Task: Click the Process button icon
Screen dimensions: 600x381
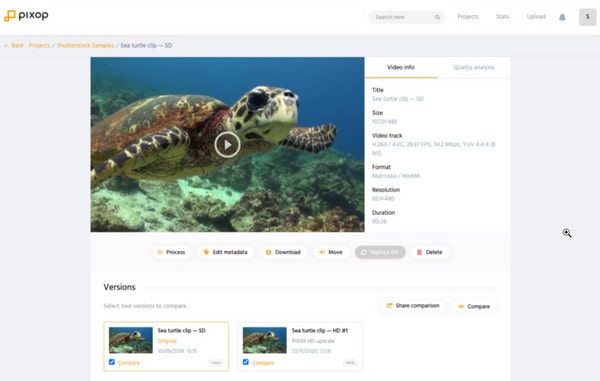Action: (x=160, y=252)
